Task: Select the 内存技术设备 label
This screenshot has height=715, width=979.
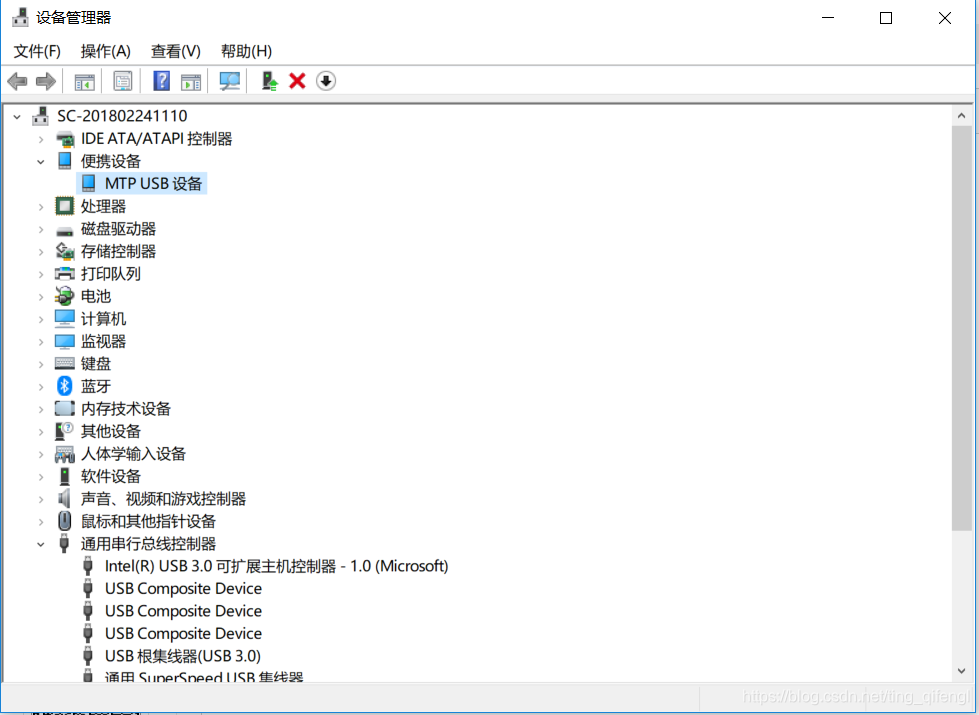Action: (125, 408)
